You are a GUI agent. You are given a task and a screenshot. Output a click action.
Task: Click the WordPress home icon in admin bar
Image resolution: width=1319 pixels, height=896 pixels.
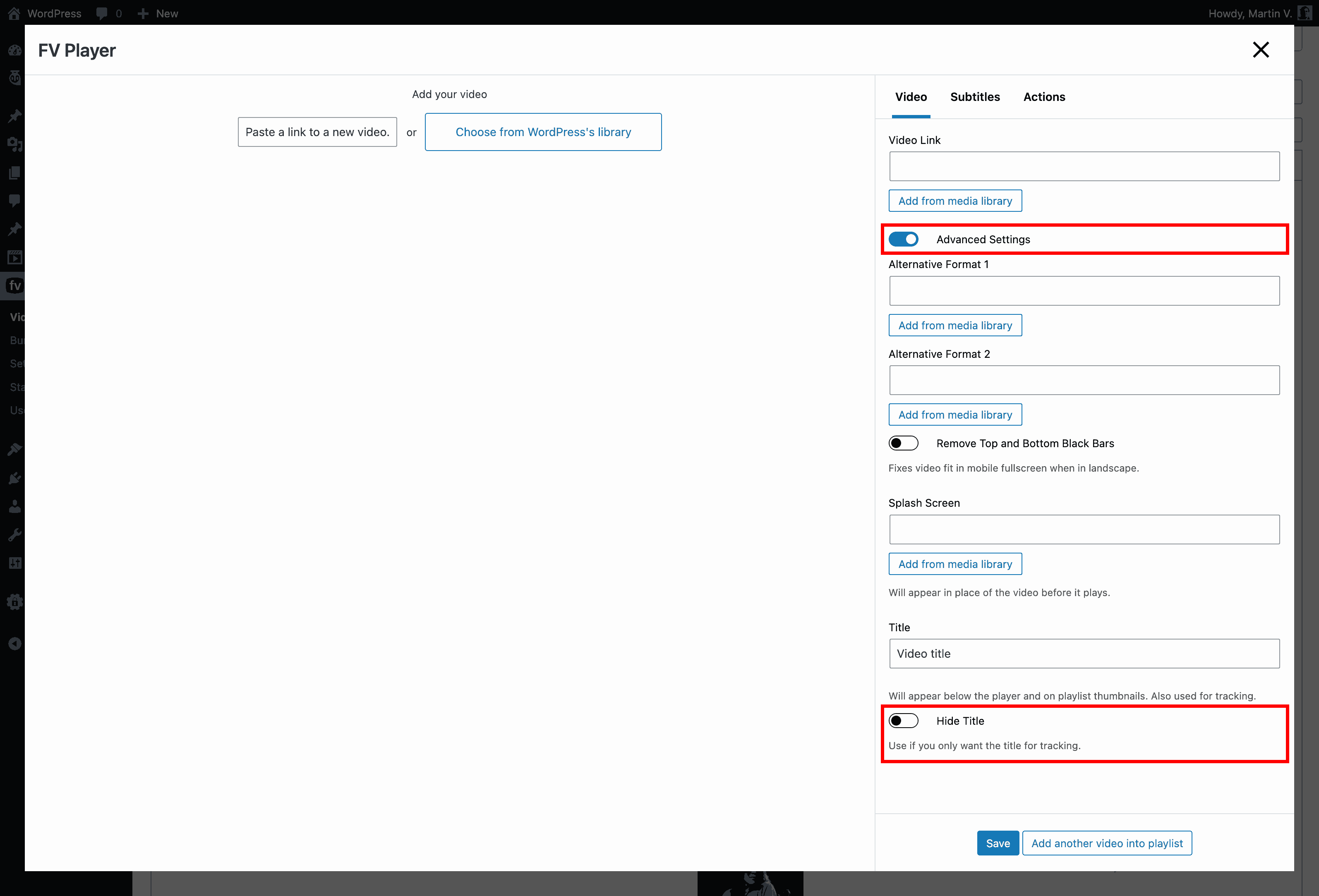[x=14, y=13]
